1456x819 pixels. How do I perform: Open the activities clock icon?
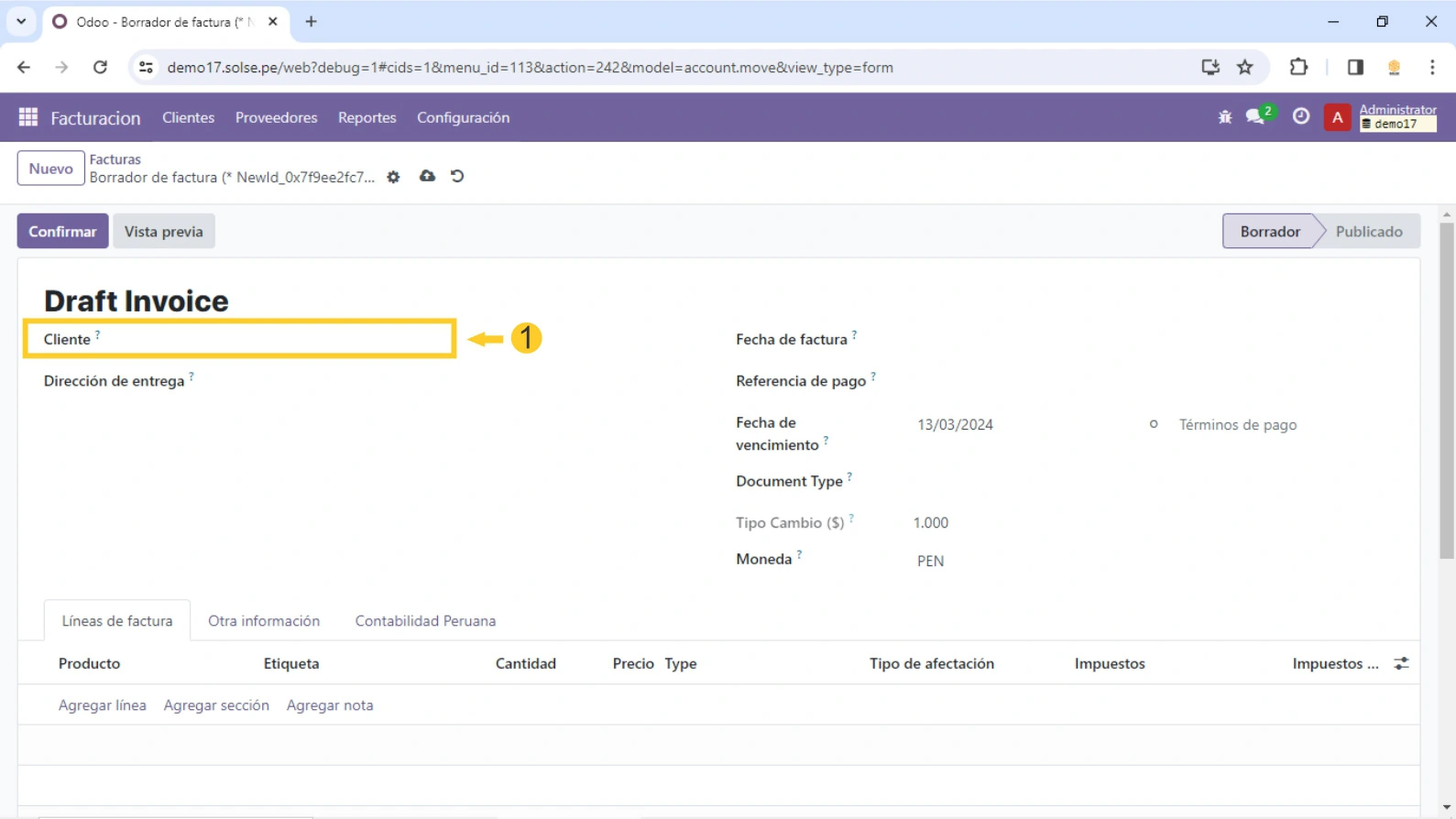click(x=1300, y=117)
